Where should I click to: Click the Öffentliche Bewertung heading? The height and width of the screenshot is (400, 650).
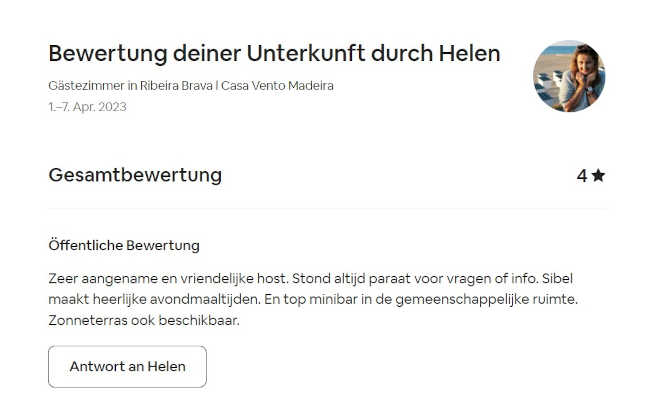[124, 245]
